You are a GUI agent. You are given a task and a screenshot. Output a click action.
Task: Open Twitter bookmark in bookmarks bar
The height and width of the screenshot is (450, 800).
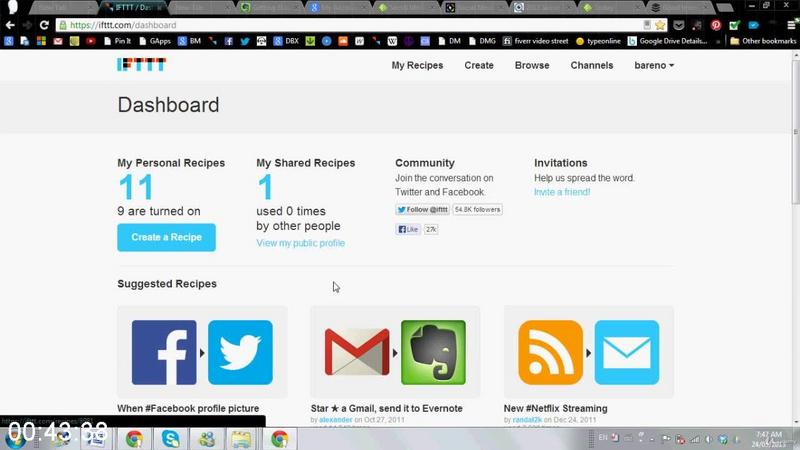click(x=245, y=41)
